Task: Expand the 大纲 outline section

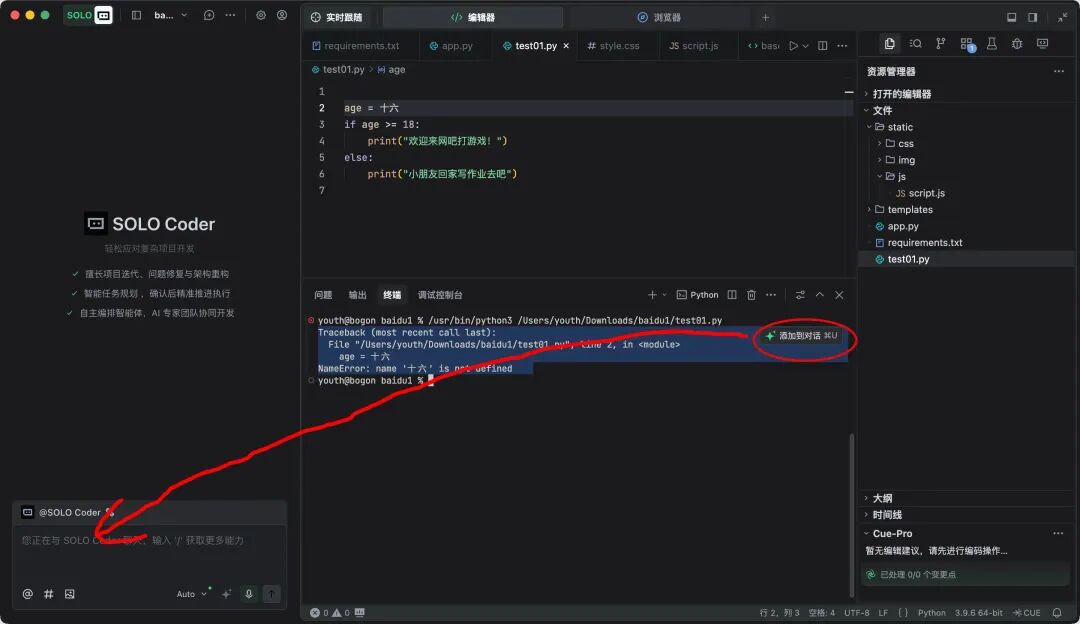Action: coord(882,498)
